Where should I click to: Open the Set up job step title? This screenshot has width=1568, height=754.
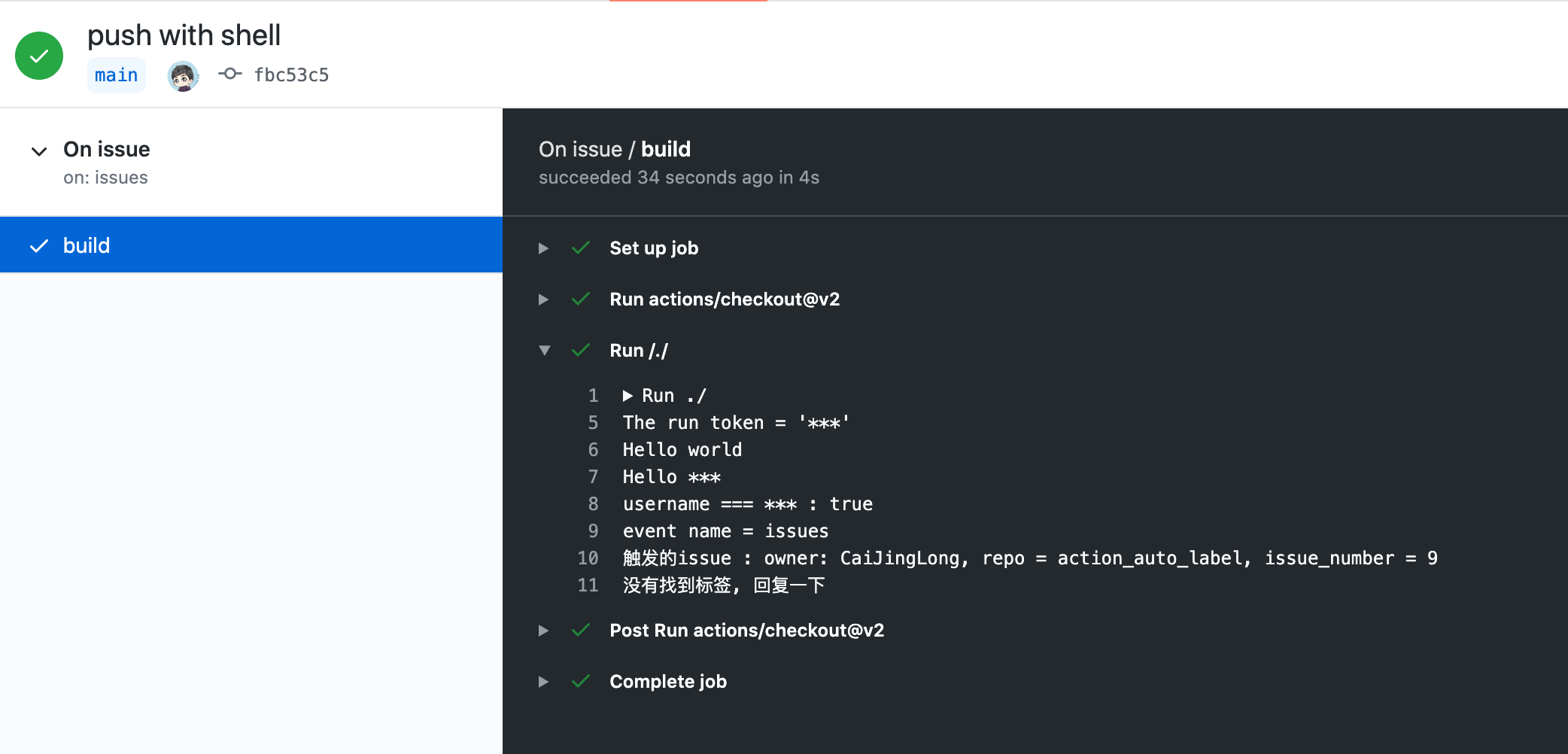pyautogui.click(x=654, y=248)
